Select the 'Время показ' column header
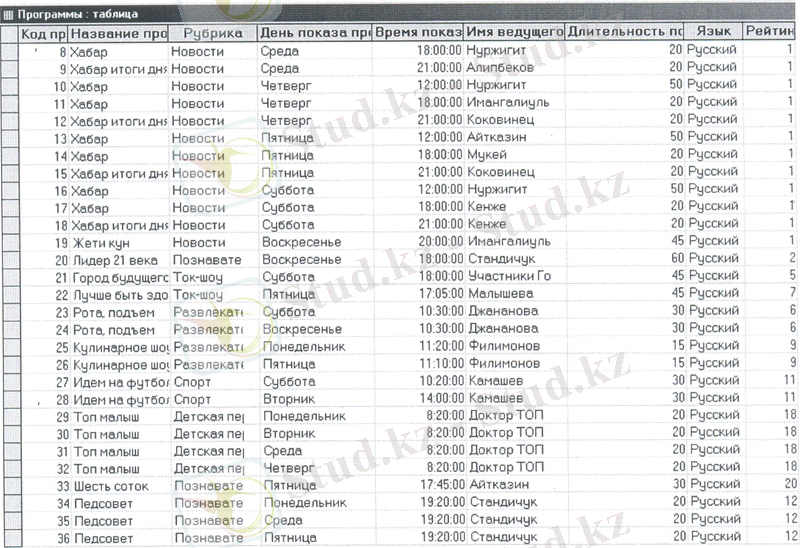Viewport: 800px width, 548px height. 418,32
